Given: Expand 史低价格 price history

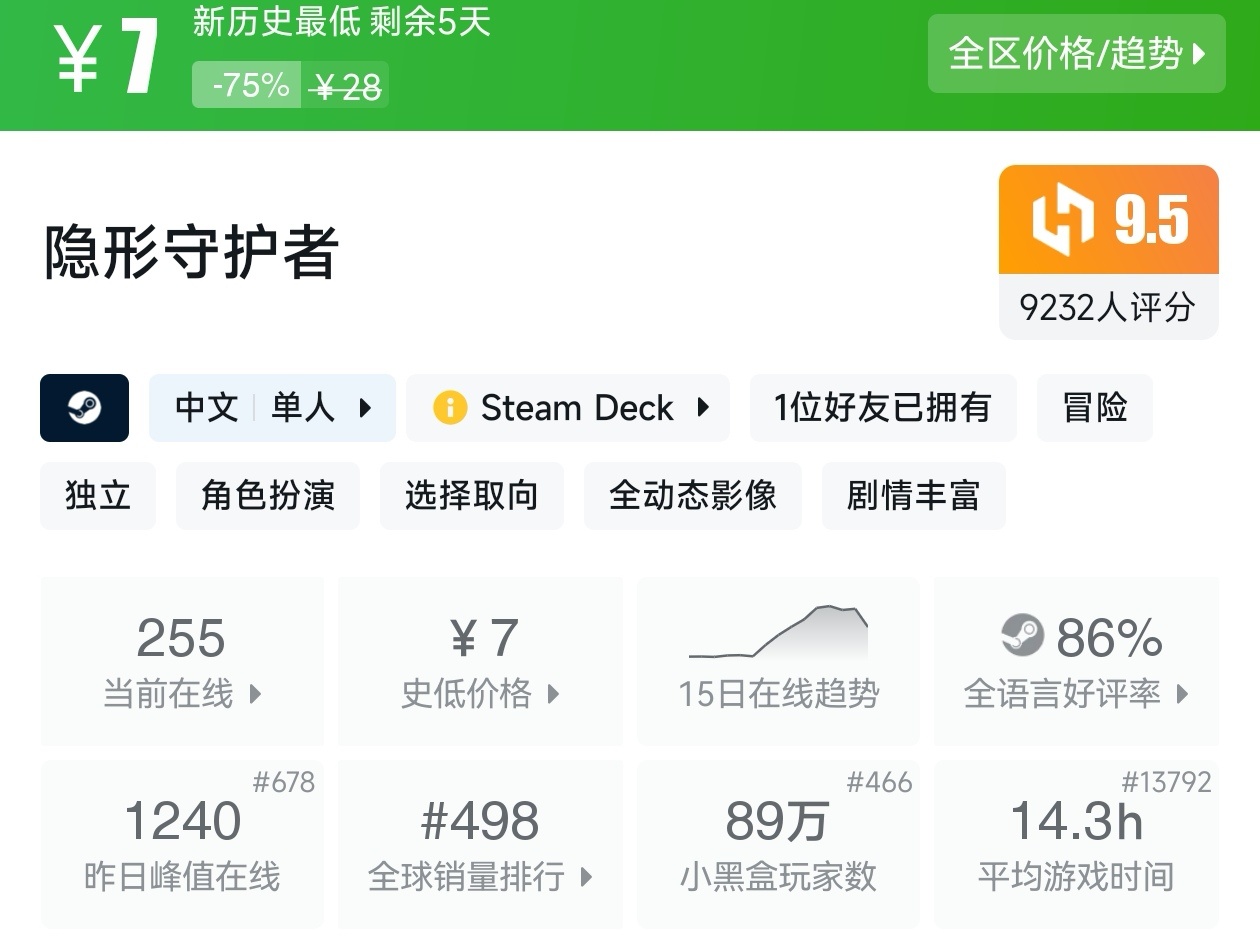Looking at the screenshot, I should [480, 661].
